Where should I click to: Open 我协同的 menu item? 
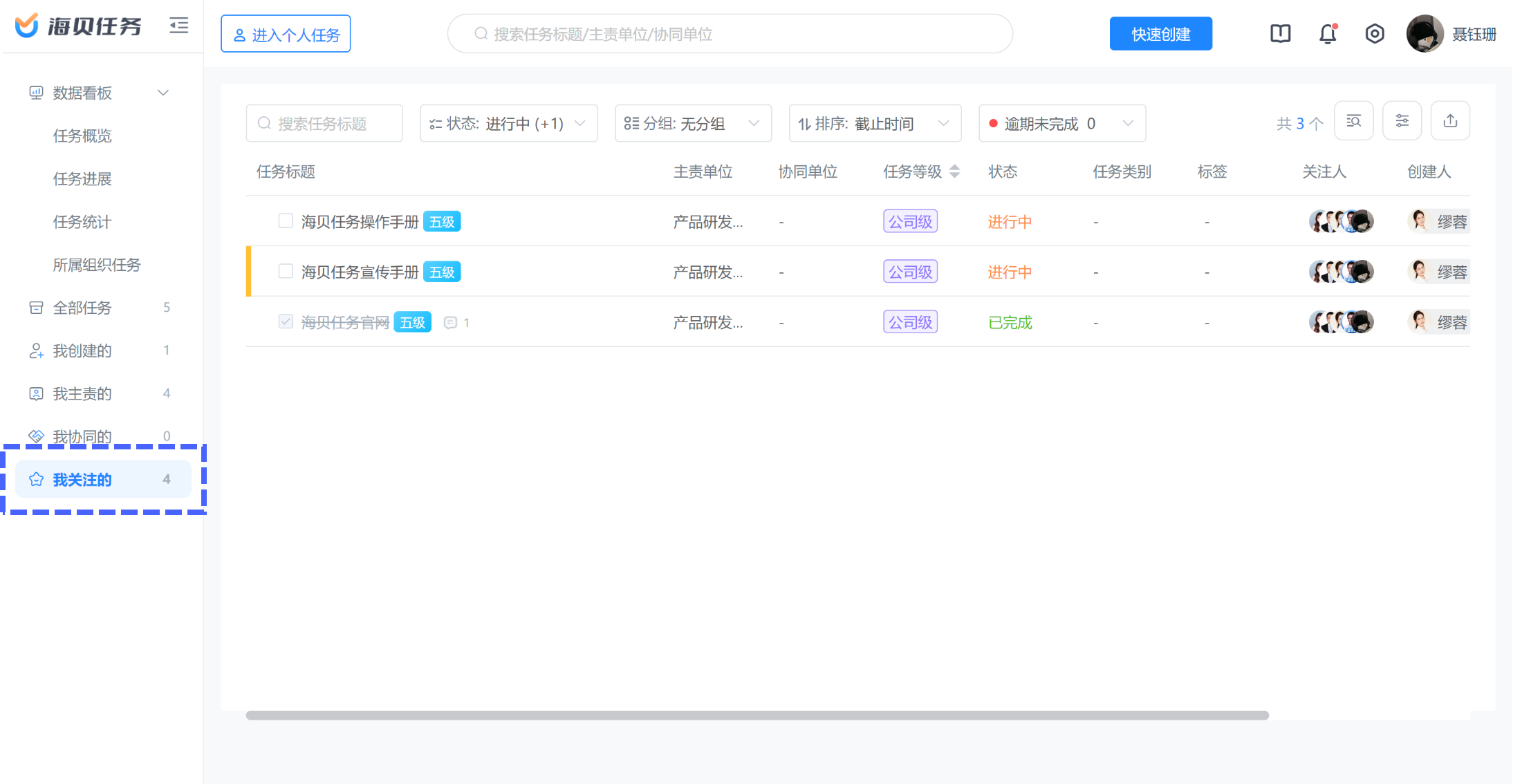pos(102,436)
